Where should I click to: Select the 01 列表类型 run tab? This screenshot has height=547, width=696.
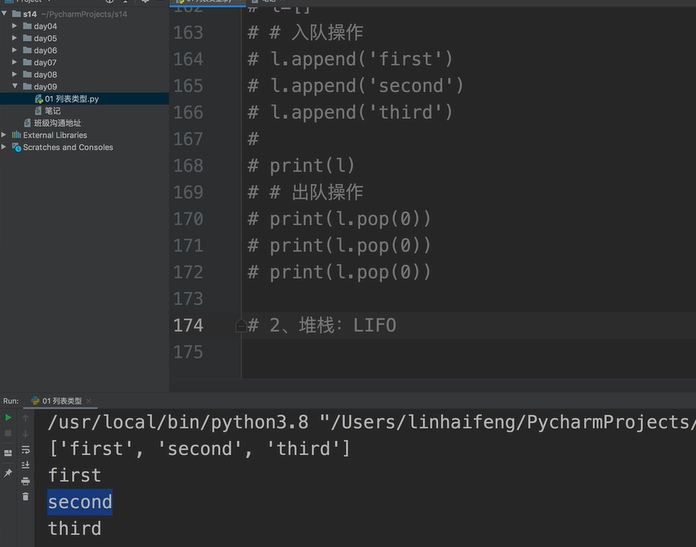(58, 400)
